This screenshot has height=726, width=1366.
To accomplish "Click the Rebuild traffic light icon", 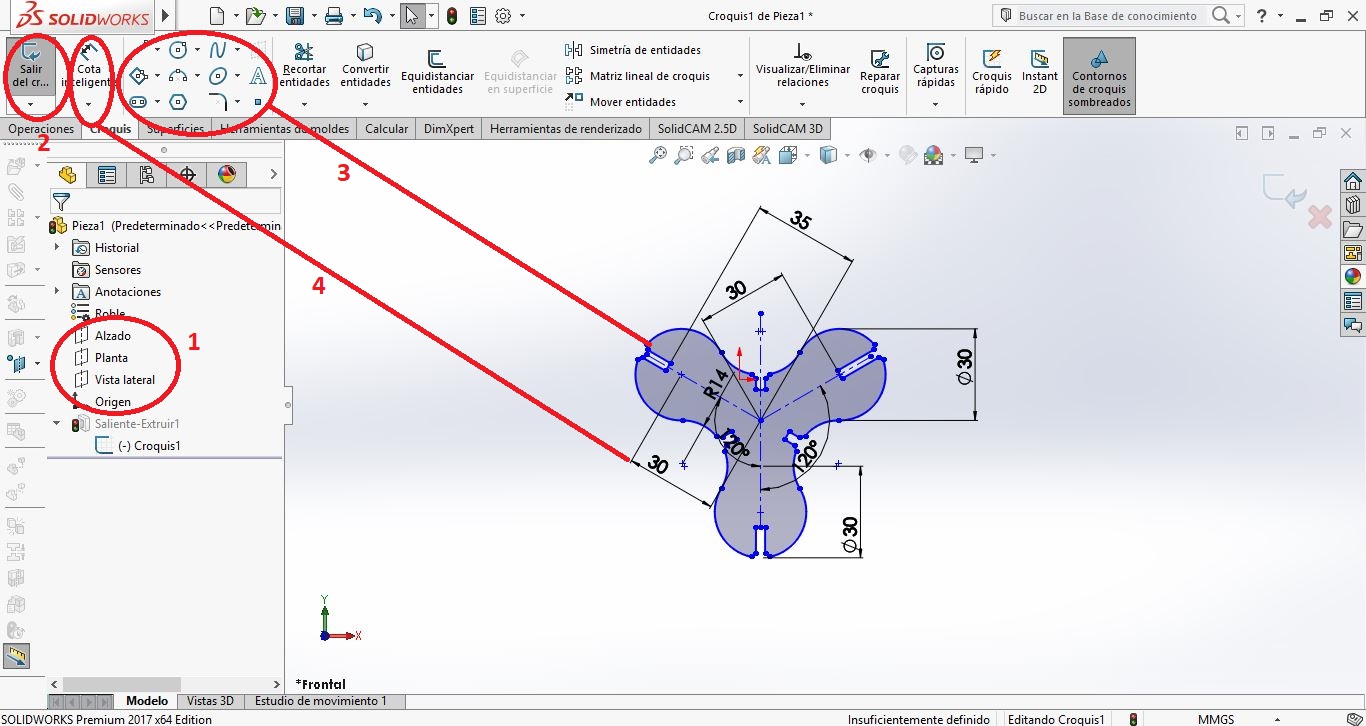I will coord(452,16).
